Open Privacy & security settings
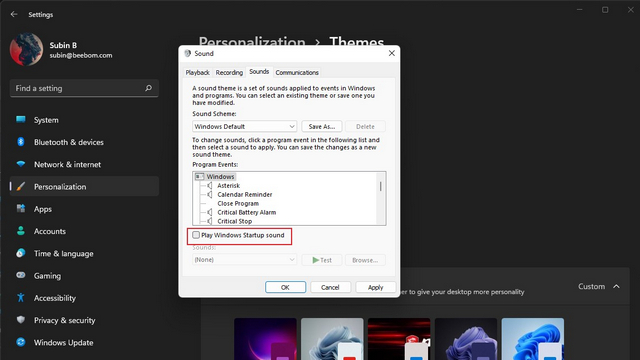Image resolution: width=640 pixels, height=360 pixels. click(x=84, y=320)
